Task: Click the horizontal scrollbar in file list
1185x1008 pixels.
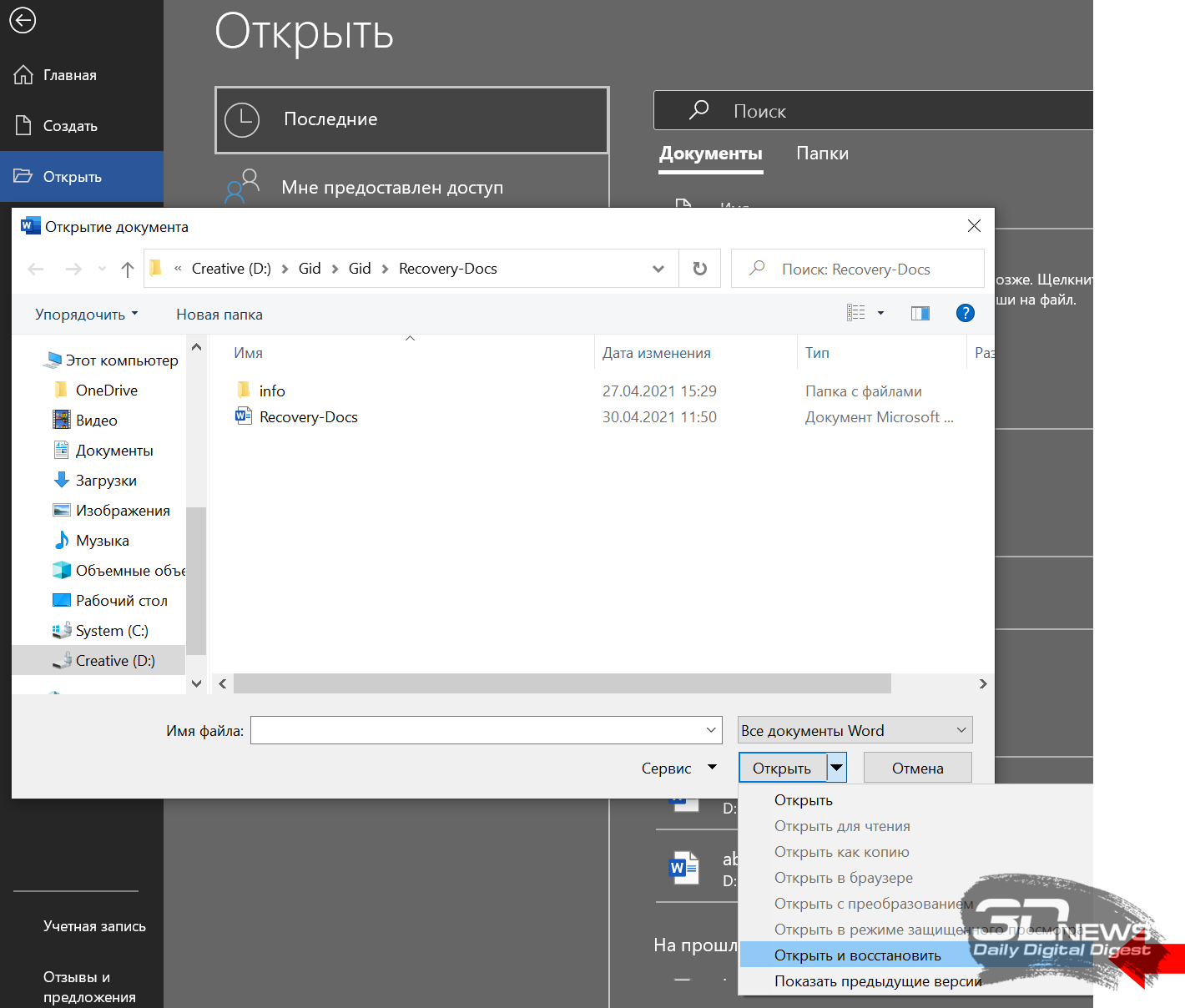Action: (562, 683)
